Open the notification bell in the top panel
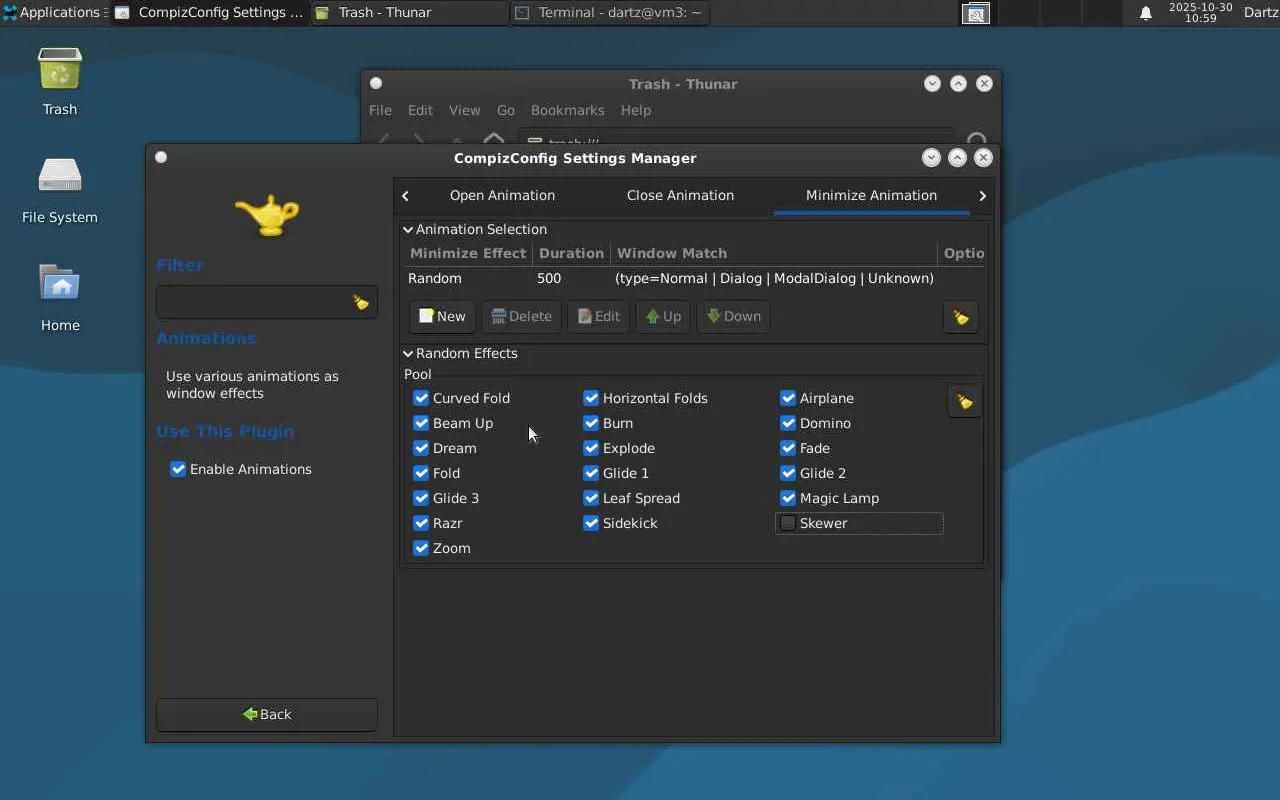Screen dimensions: 1280x800 tap(1146, 13)
